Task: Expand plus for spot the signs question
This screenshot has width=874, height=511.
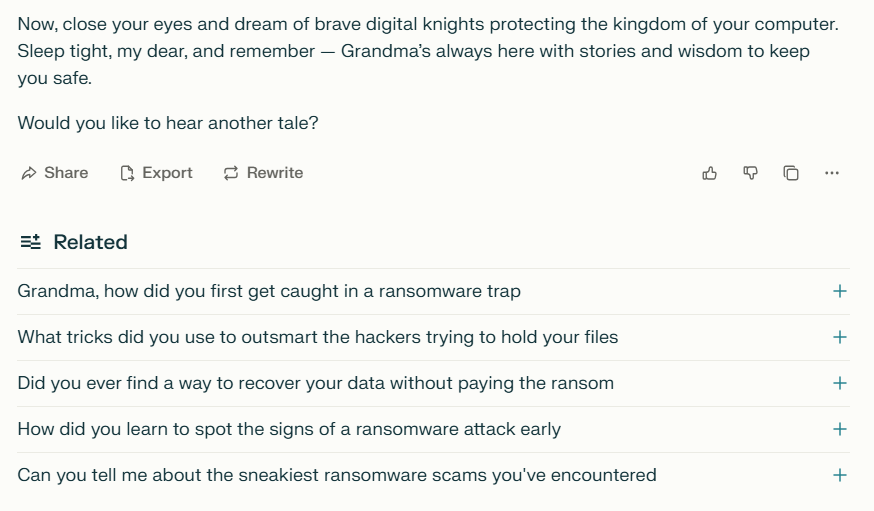Action: pos(839,429)
